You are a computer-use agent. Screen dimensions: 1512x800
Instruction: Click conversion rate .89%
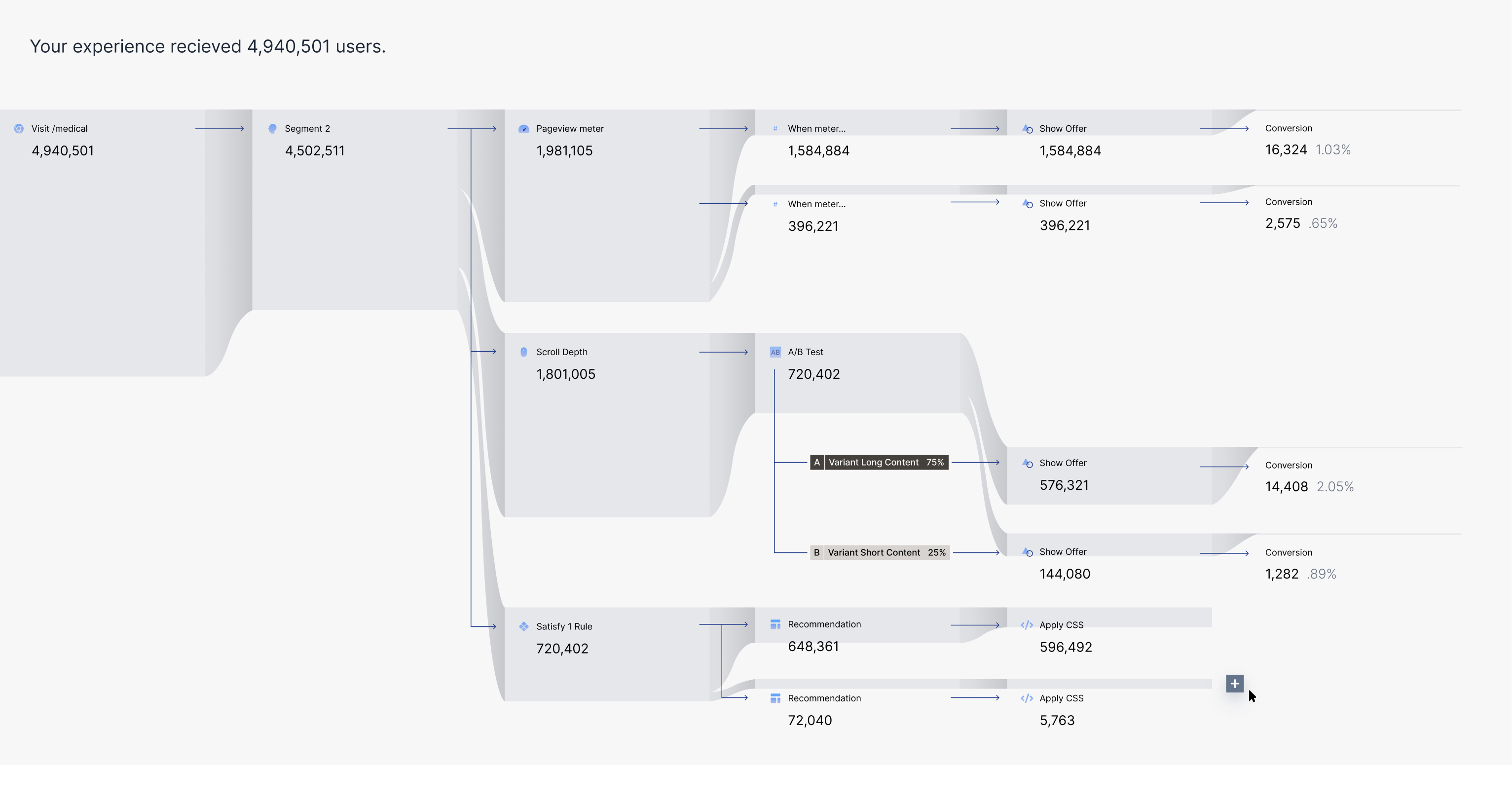click(1321, 574)
